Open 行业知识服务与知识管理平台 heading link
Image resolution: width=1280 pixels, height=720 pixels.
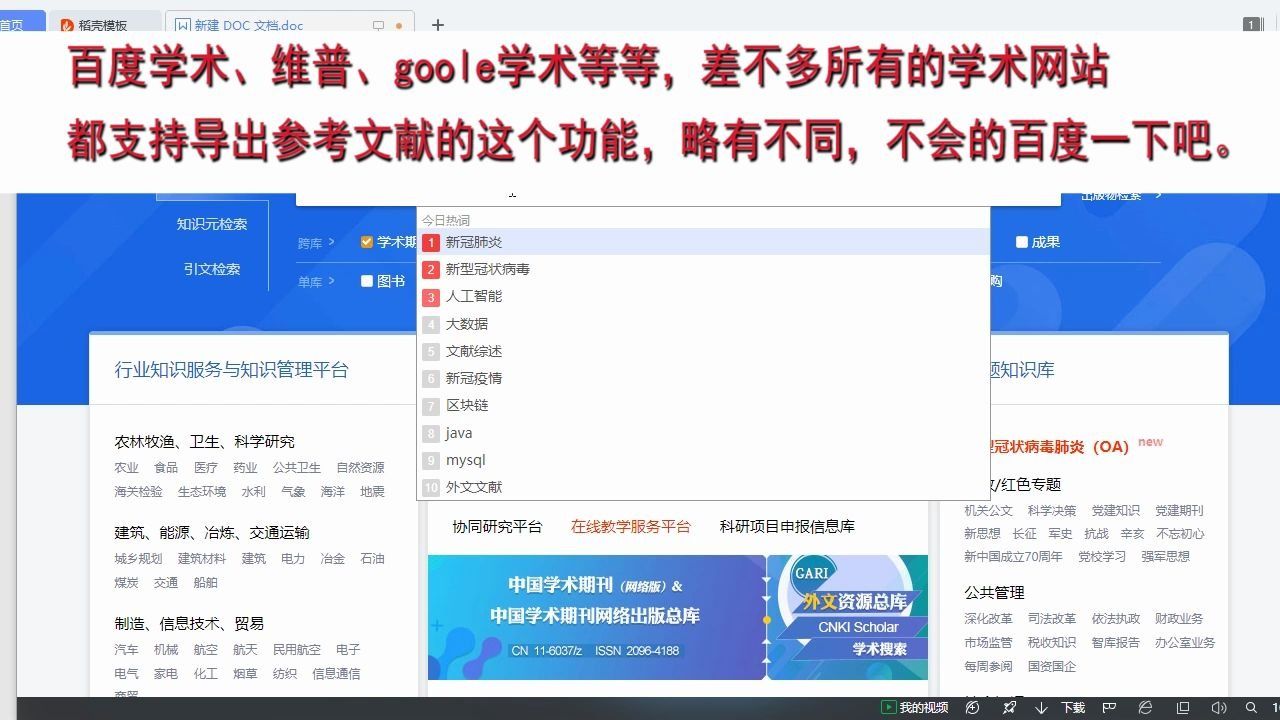tap(232, 370)
